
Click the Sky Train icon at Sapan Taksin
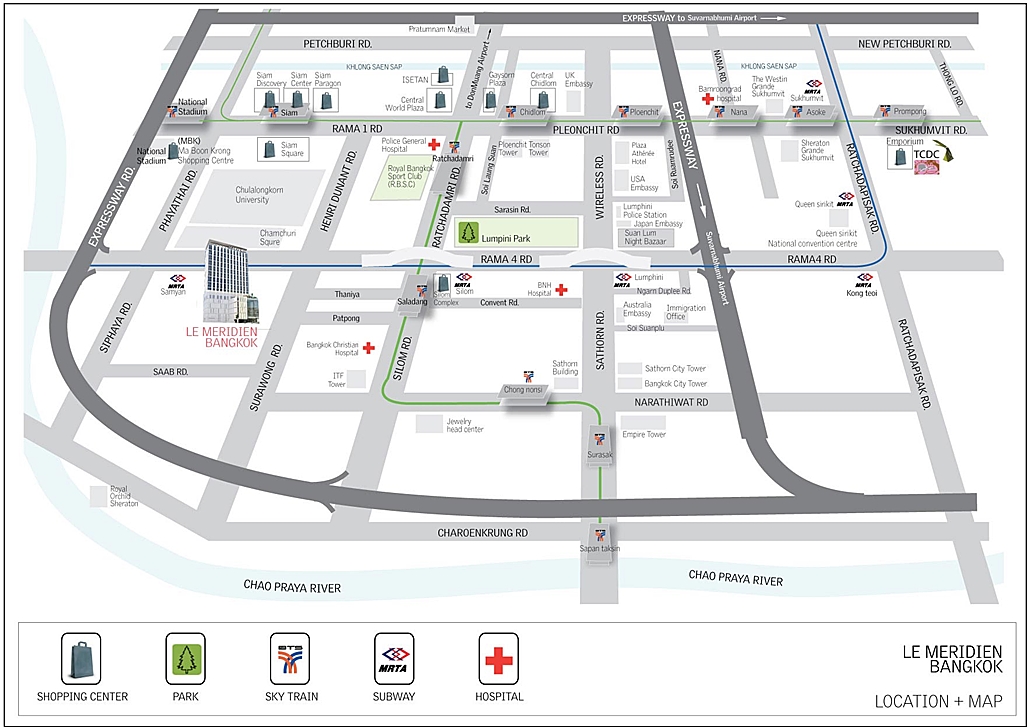(598, 535)
